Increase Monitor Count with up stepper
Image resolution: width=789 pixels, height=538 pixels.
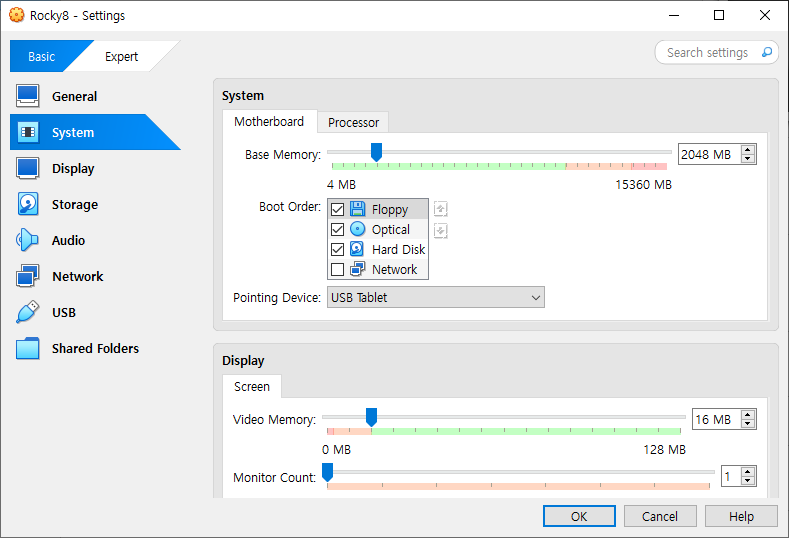pyautogui.click(x=748, y=472)
